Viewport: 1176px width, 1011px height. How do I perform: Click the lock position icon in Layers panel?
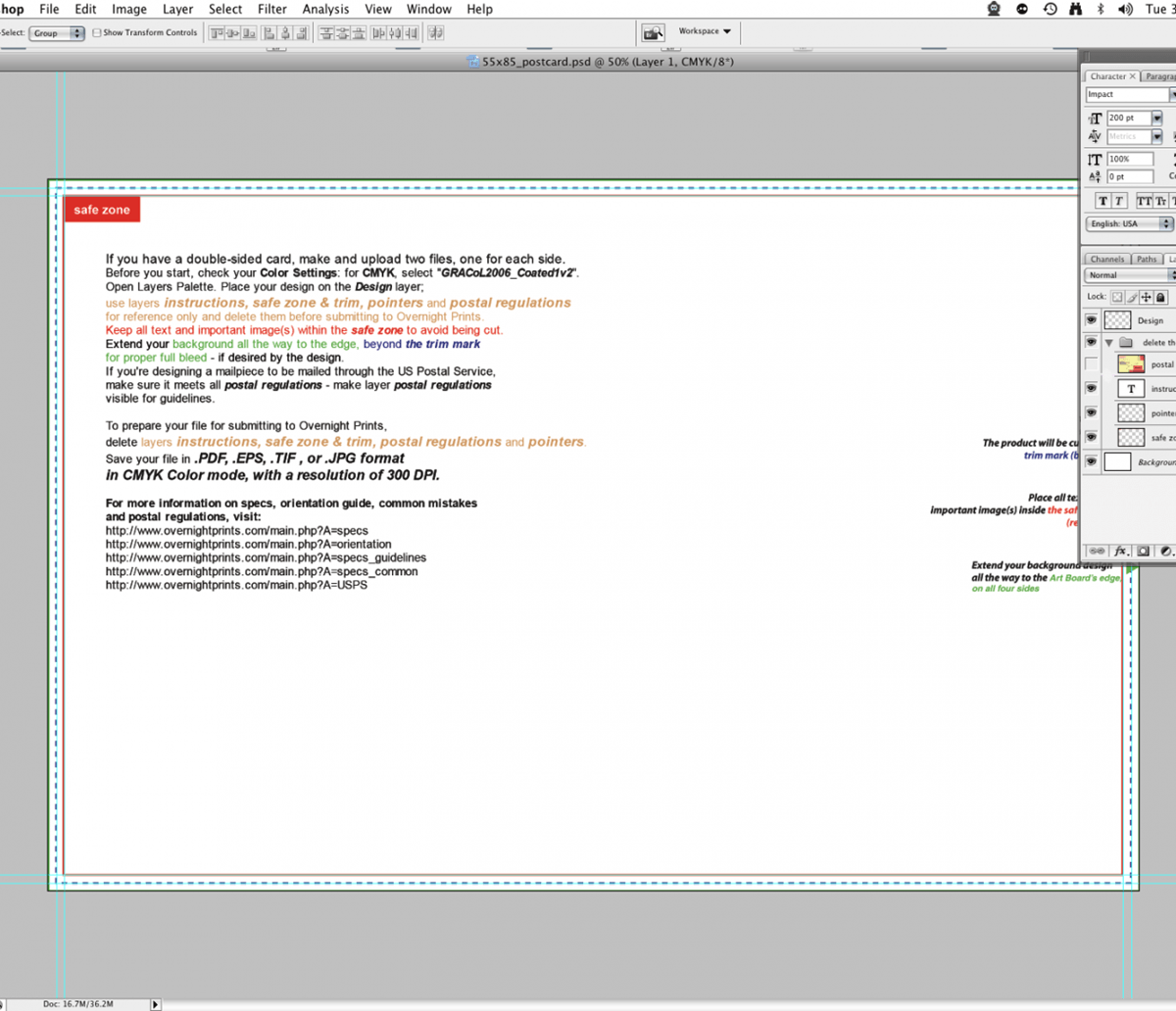1147,297
